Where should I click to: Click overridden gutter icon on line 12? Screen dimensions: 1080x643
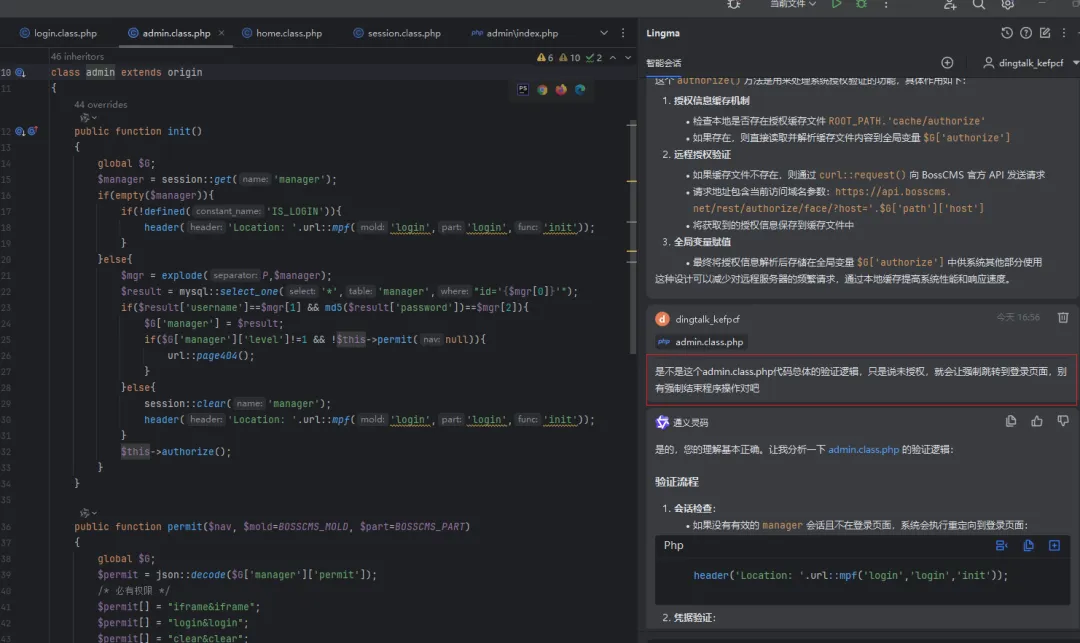click(x=20, y=131)
